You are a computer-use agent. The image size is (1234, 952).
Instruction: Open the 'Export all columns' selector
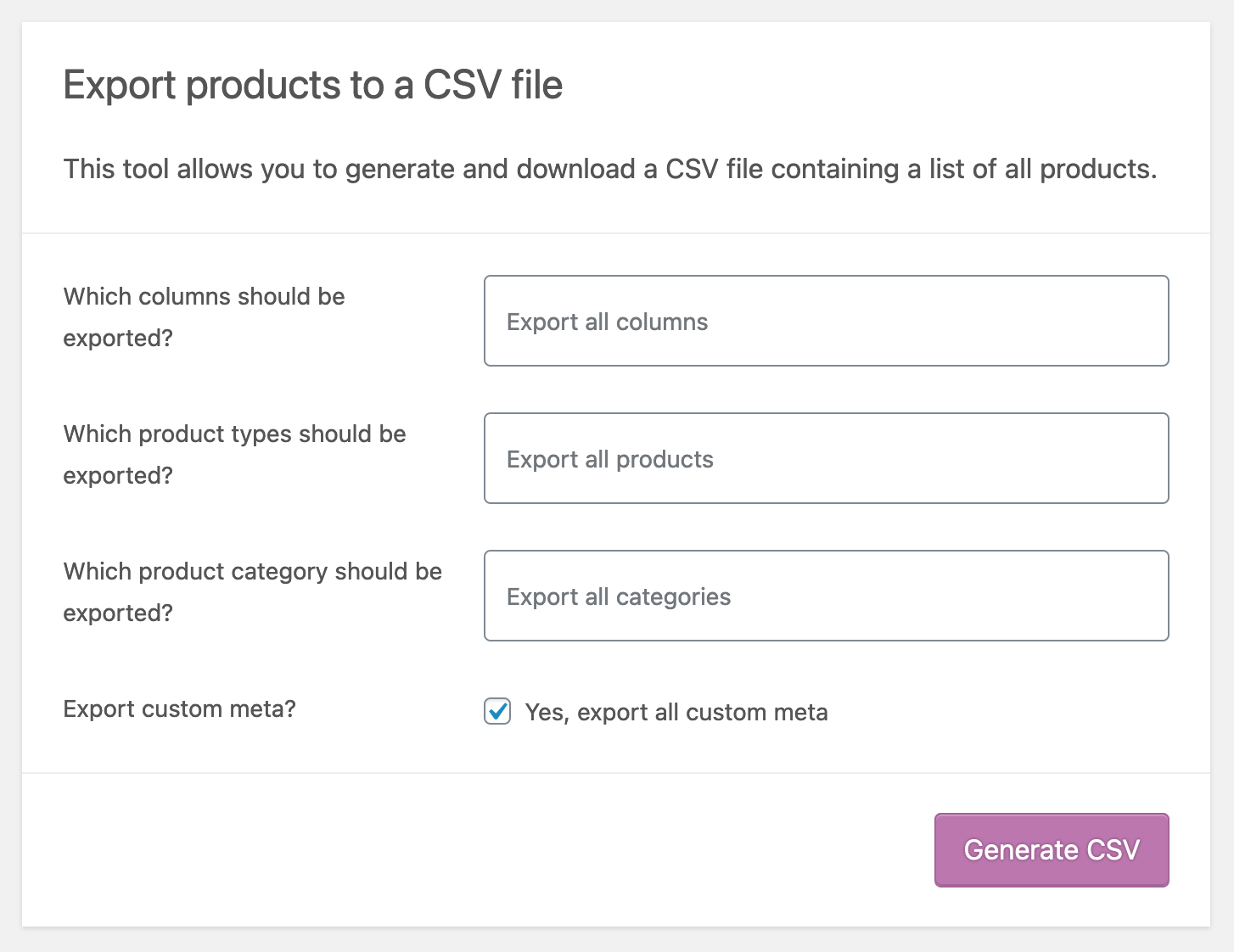tap(825, 321)
